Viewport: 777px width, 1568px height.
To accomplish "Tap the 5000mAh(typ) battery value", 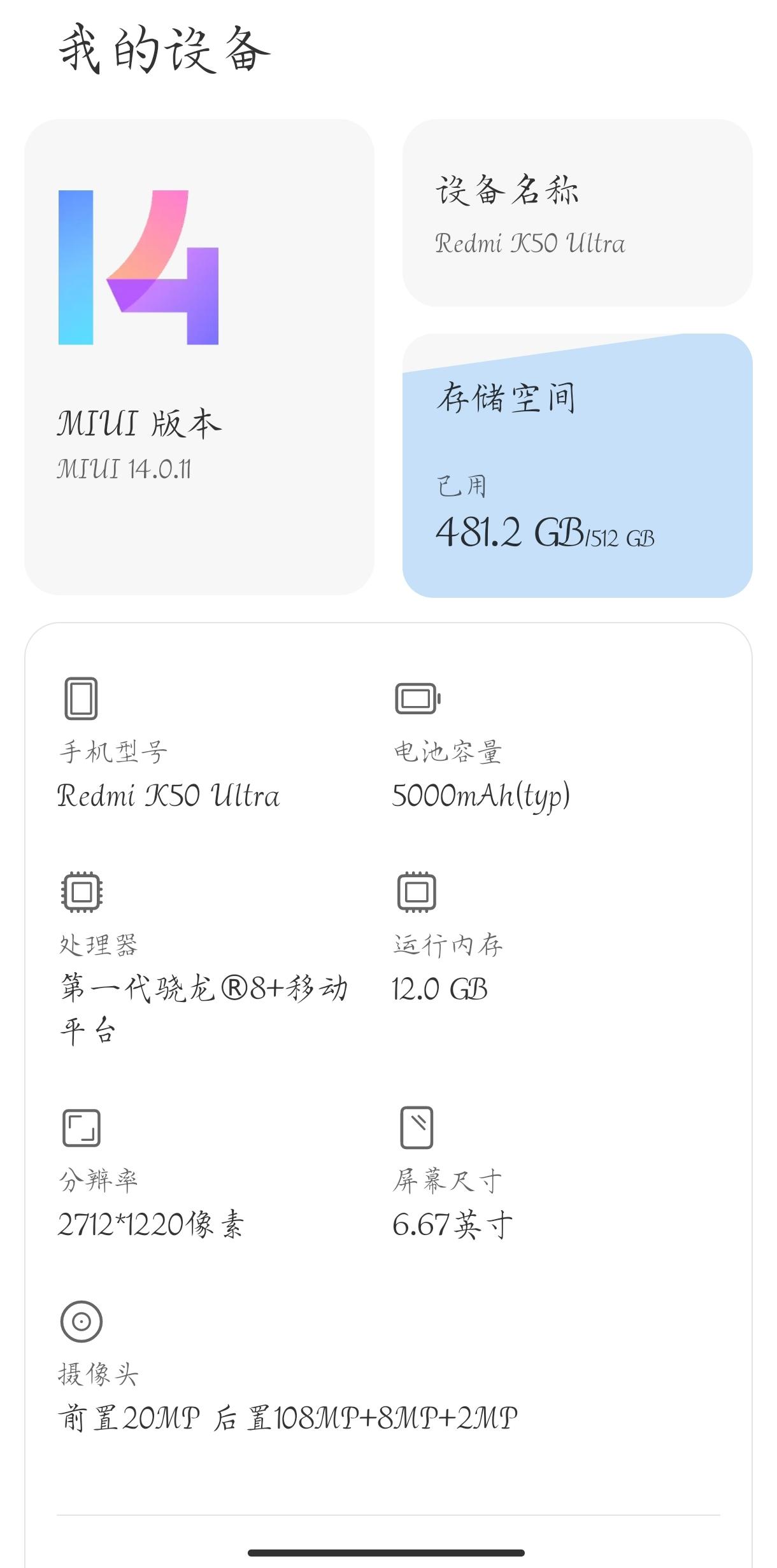I will (481, 796).
